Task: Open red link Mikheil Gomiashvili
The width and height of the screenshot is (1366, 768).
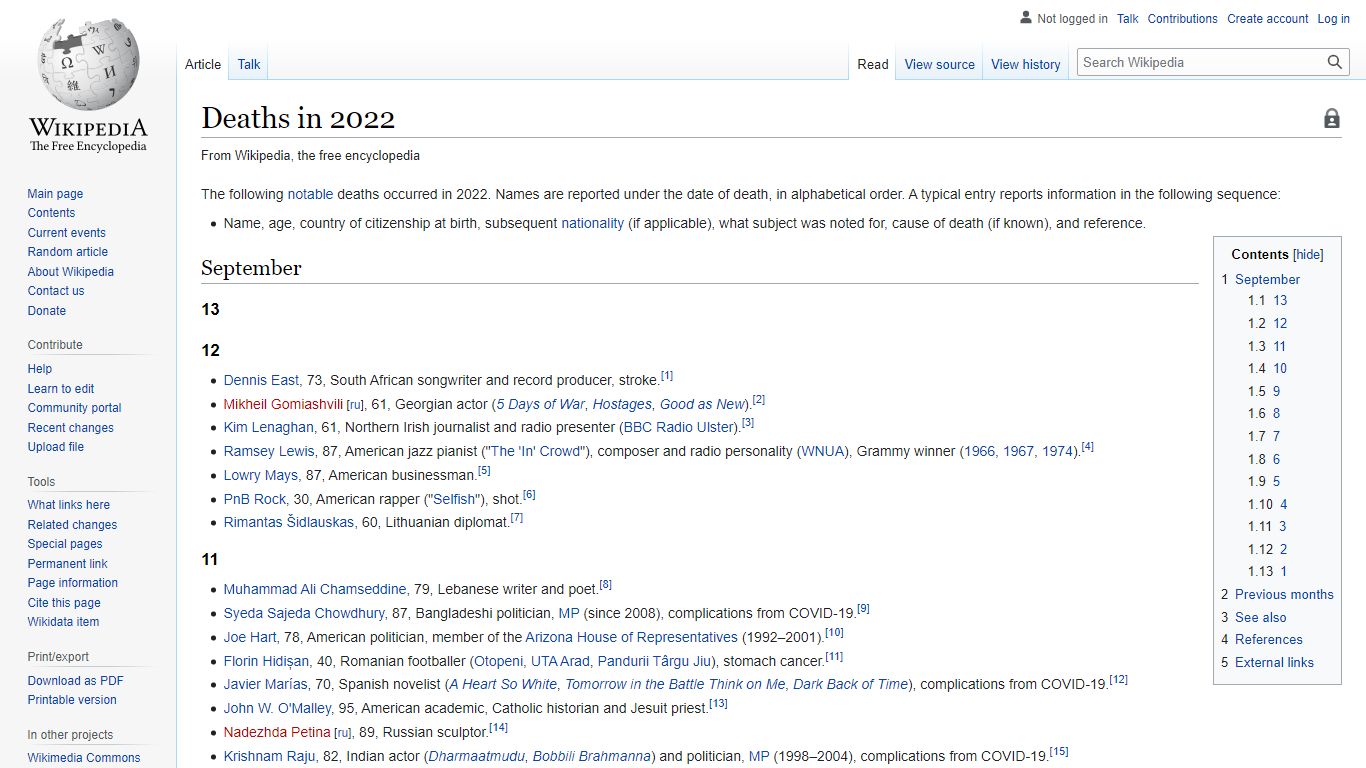Action: pyautogui.click(x=283, y=404)
